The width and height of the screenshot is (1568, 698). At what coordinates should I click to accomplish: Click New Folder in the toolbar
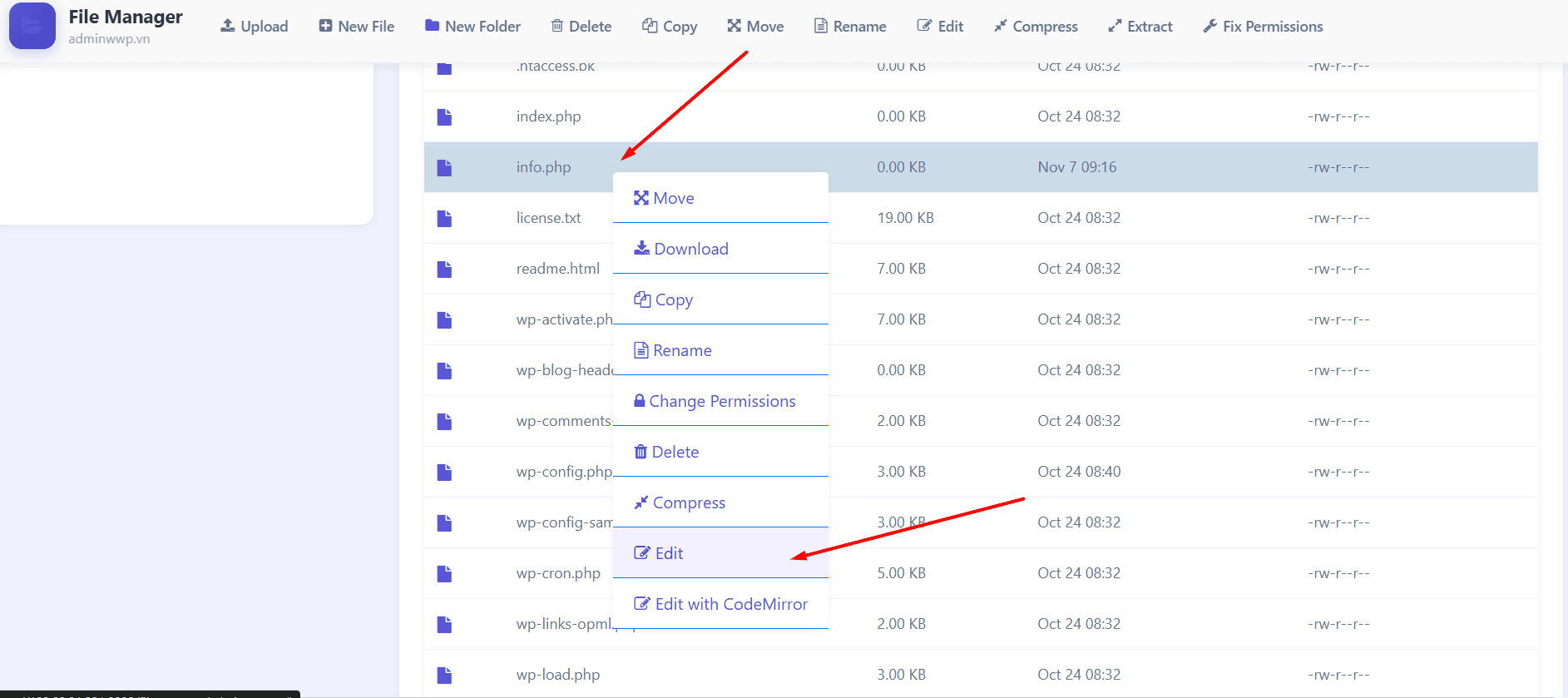(472, 27)
